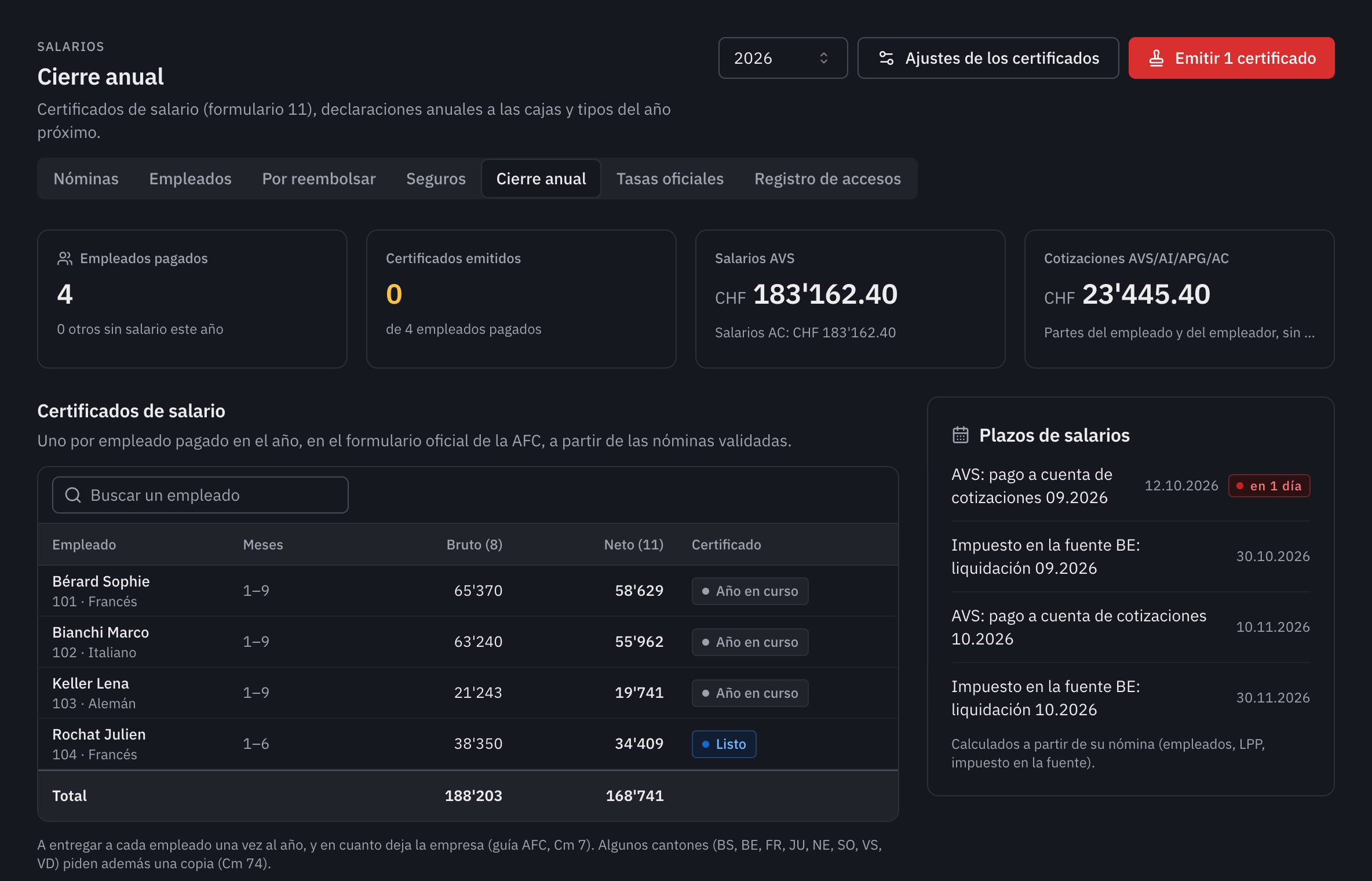Click Año en curso badge for Keller Lena
Screen dimensions: 1372x881
pos(750,693)
